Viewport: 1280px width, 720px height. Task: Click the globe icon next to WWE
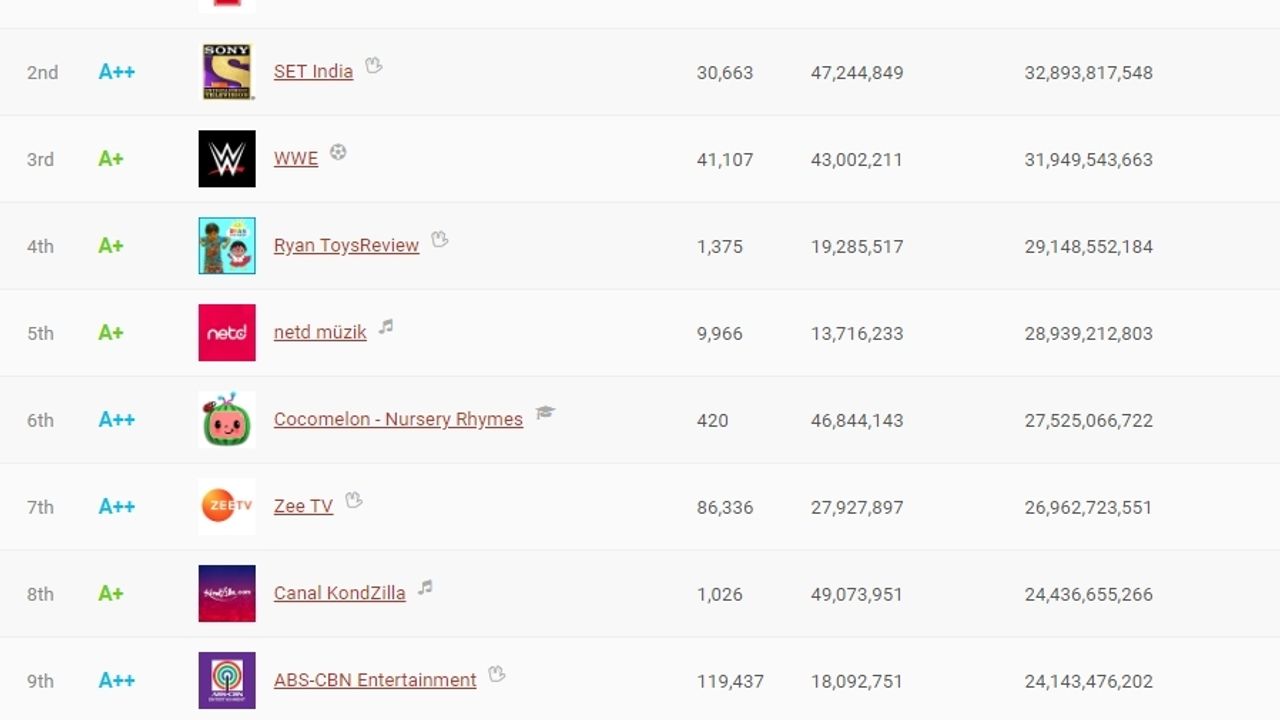[338, 154]
